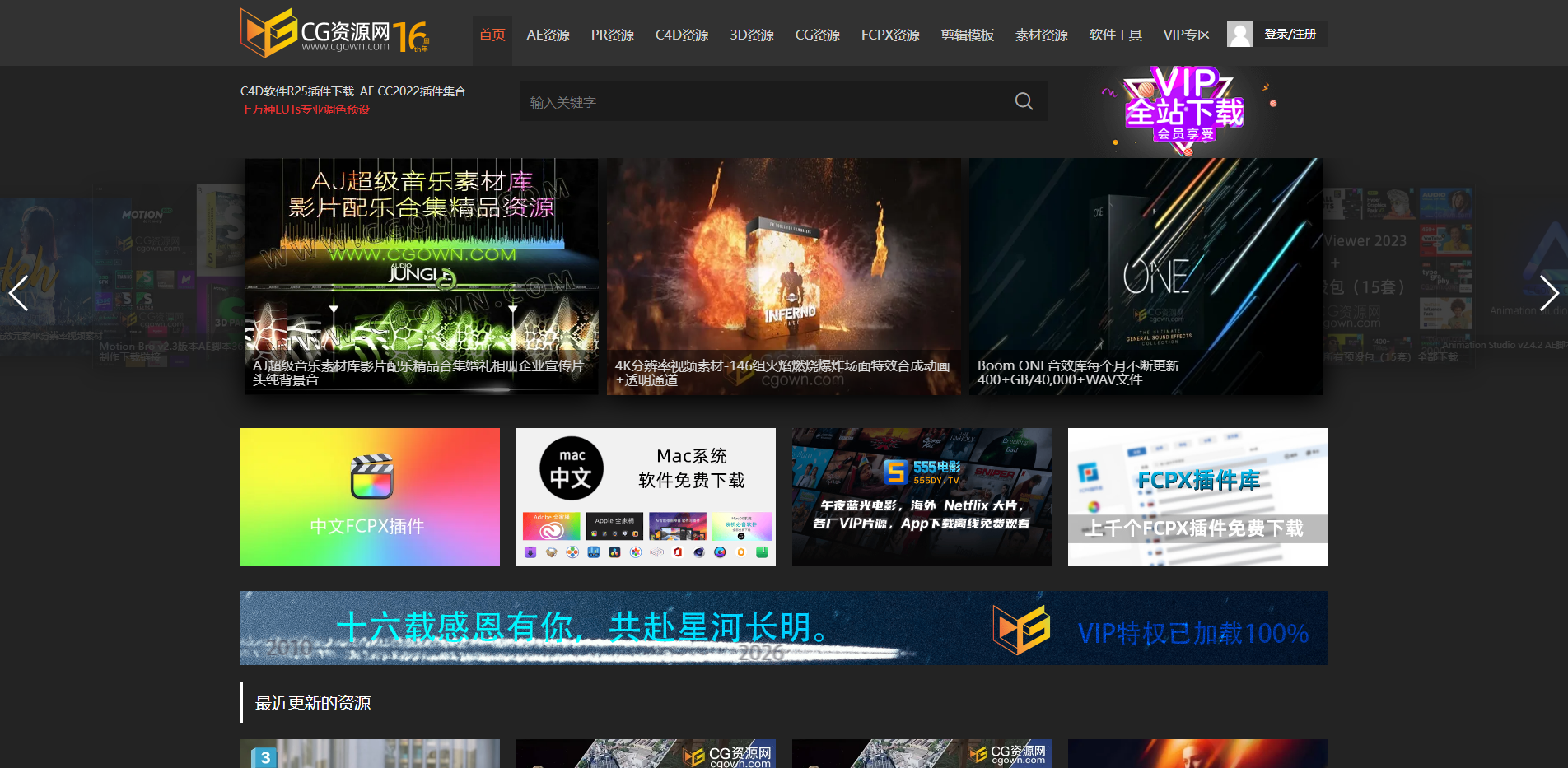
Task: Open the AJ超级音乐素材库 slide
Action: point(422,276)
